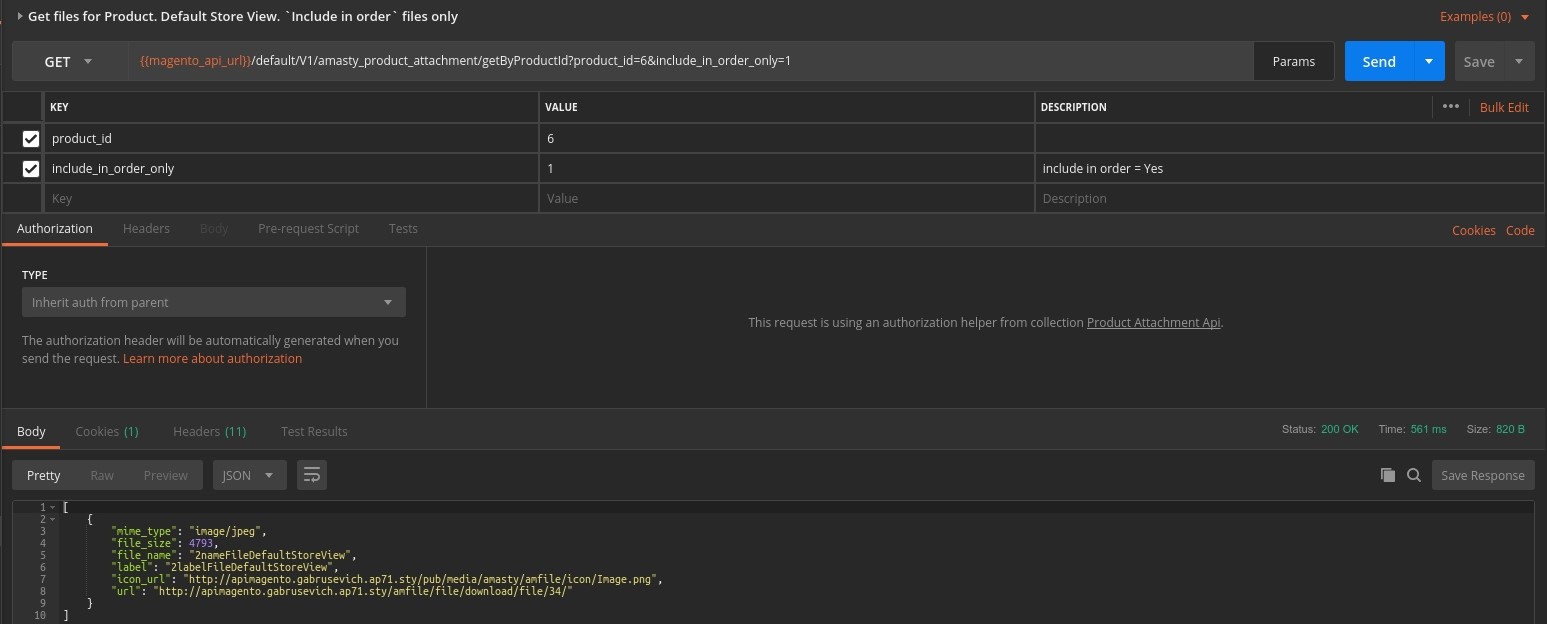Click the wrap lines icon in response toolbar
The width and height of the screenshot is (1547, 624).
tap(312, 475)
